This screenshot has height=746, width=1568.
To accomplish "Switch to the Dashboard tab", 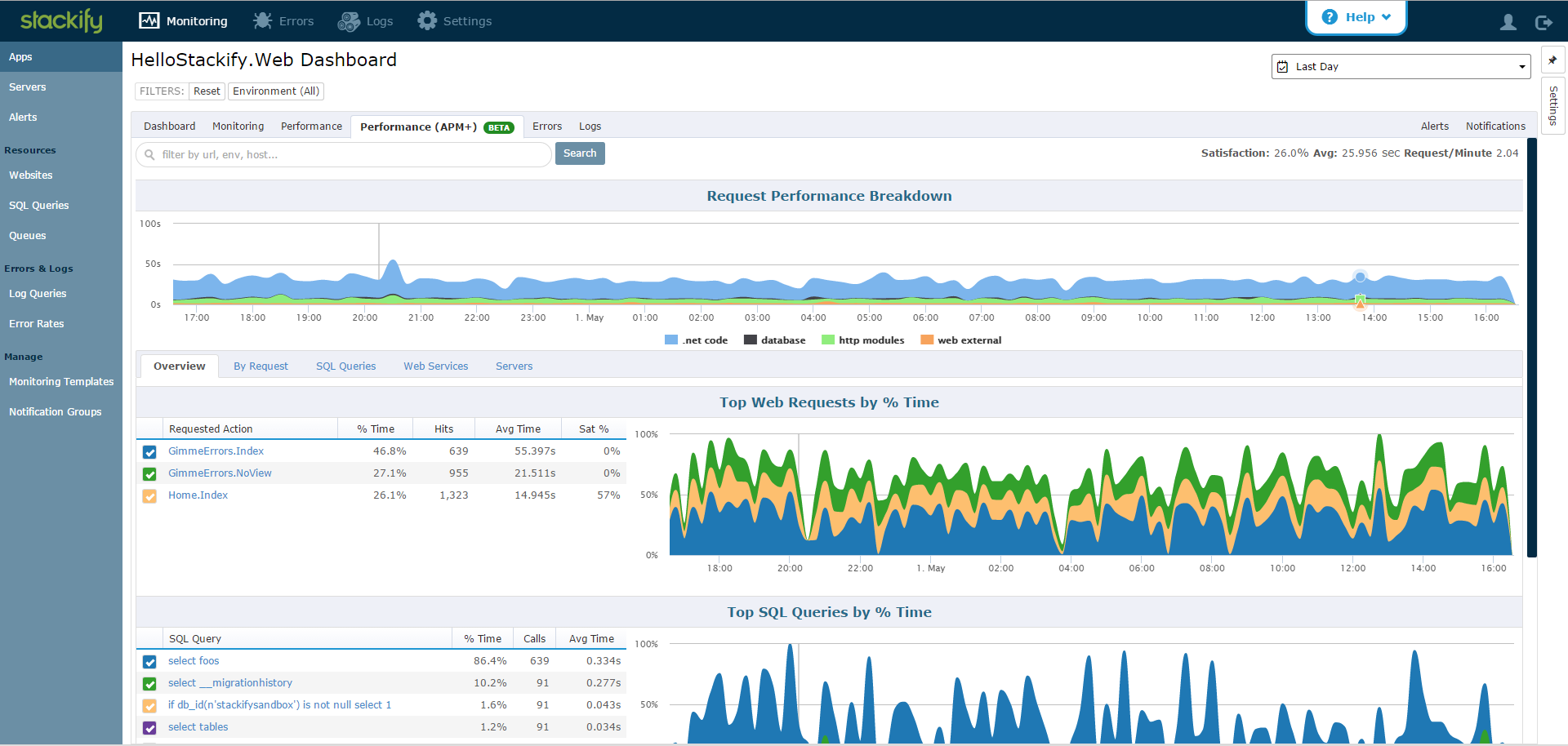I will point(170,127).
